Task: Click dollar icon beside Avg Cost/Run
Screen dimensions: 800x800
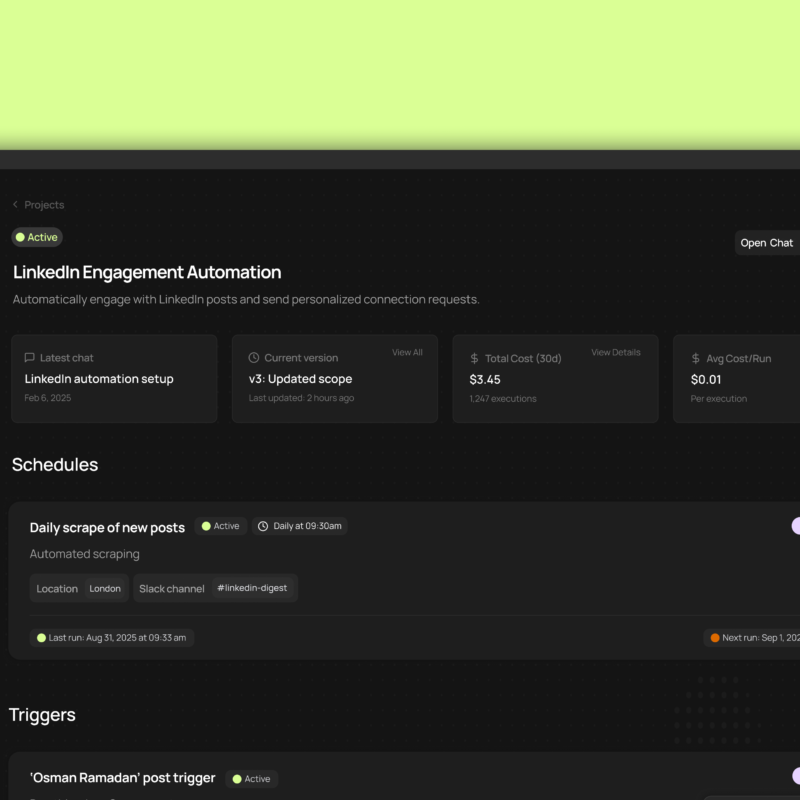Action: [x=695, y=359]
